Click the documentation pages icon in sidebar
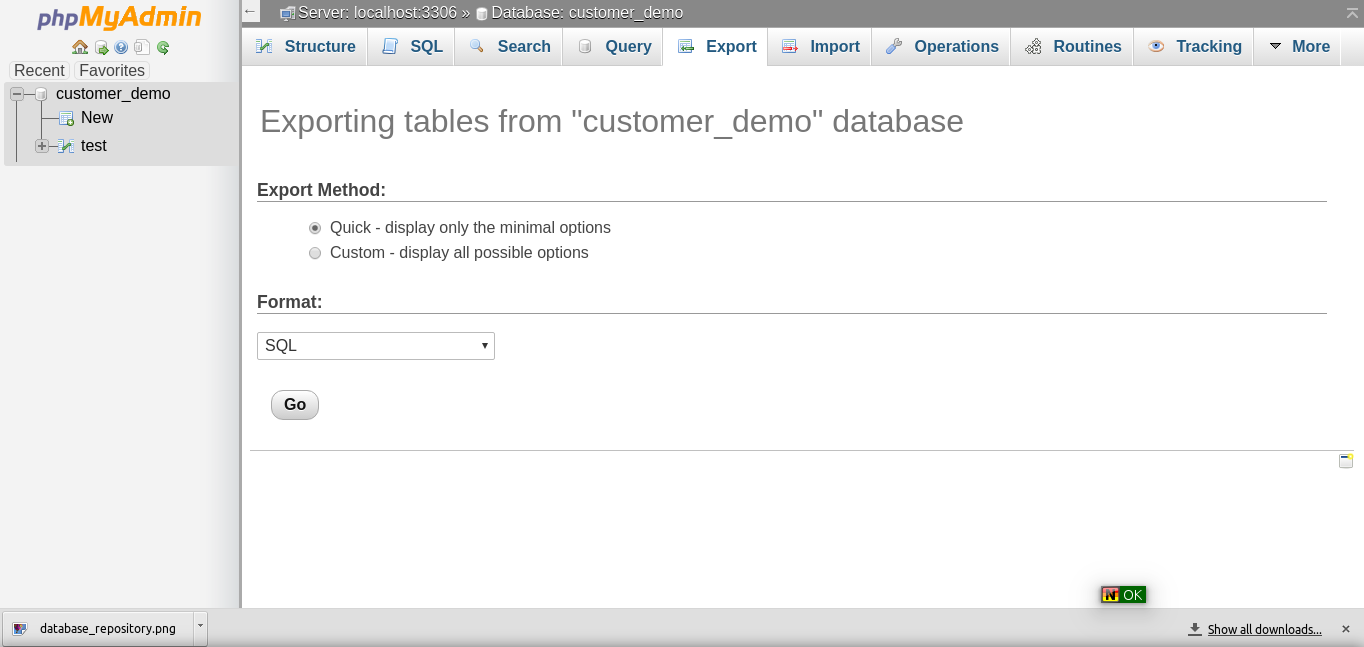This screenshot has width=1364, height=647. point(142,47)
